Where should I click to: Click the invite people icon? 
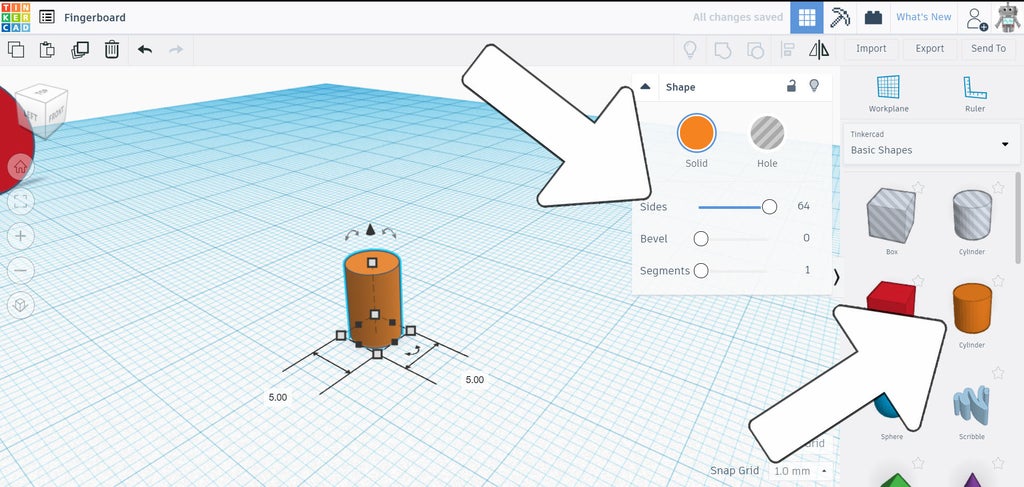(x=977, y=18)
